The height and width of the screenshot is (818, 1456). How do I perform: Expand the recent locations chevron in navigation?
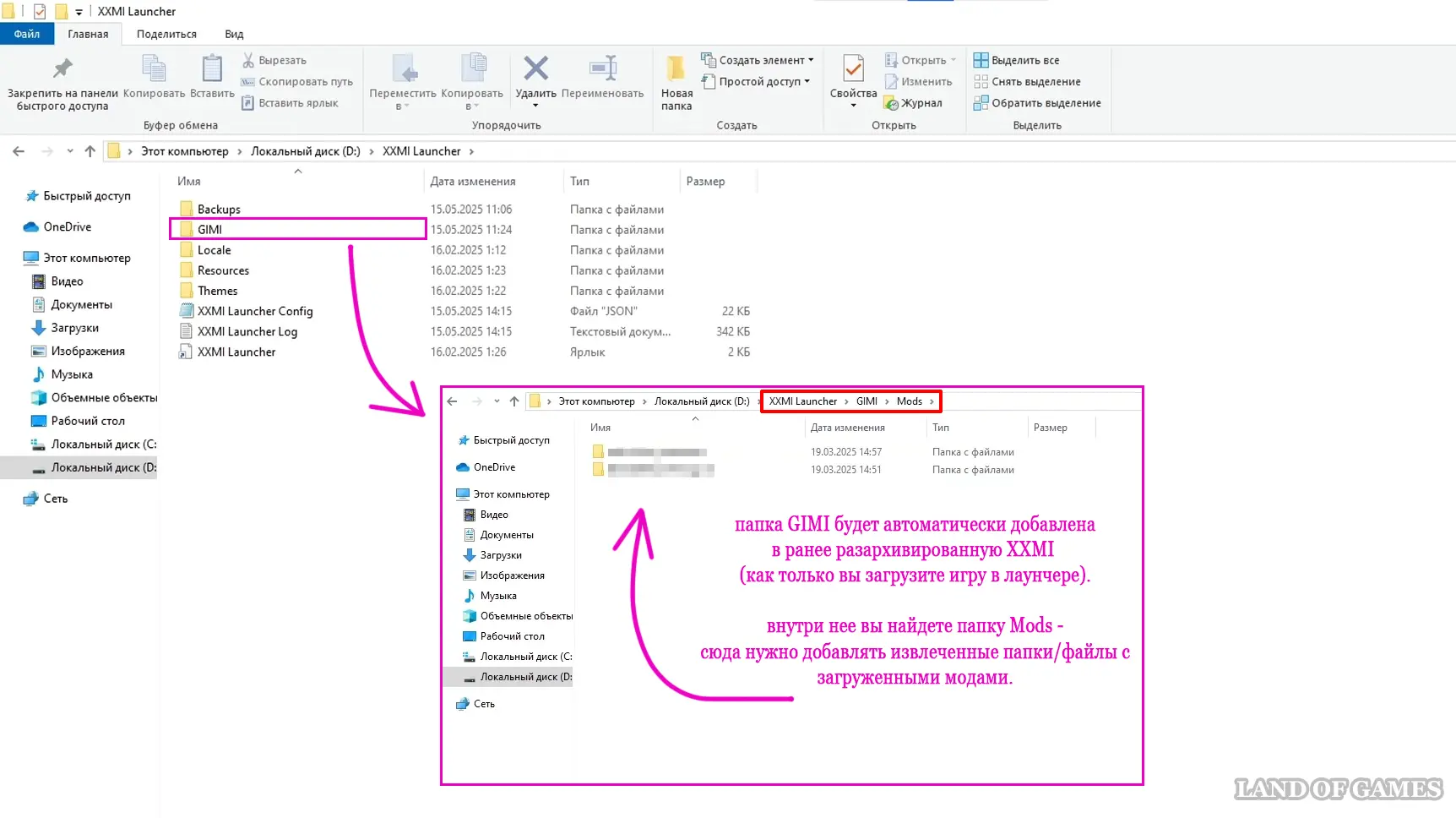pos(69,151)
